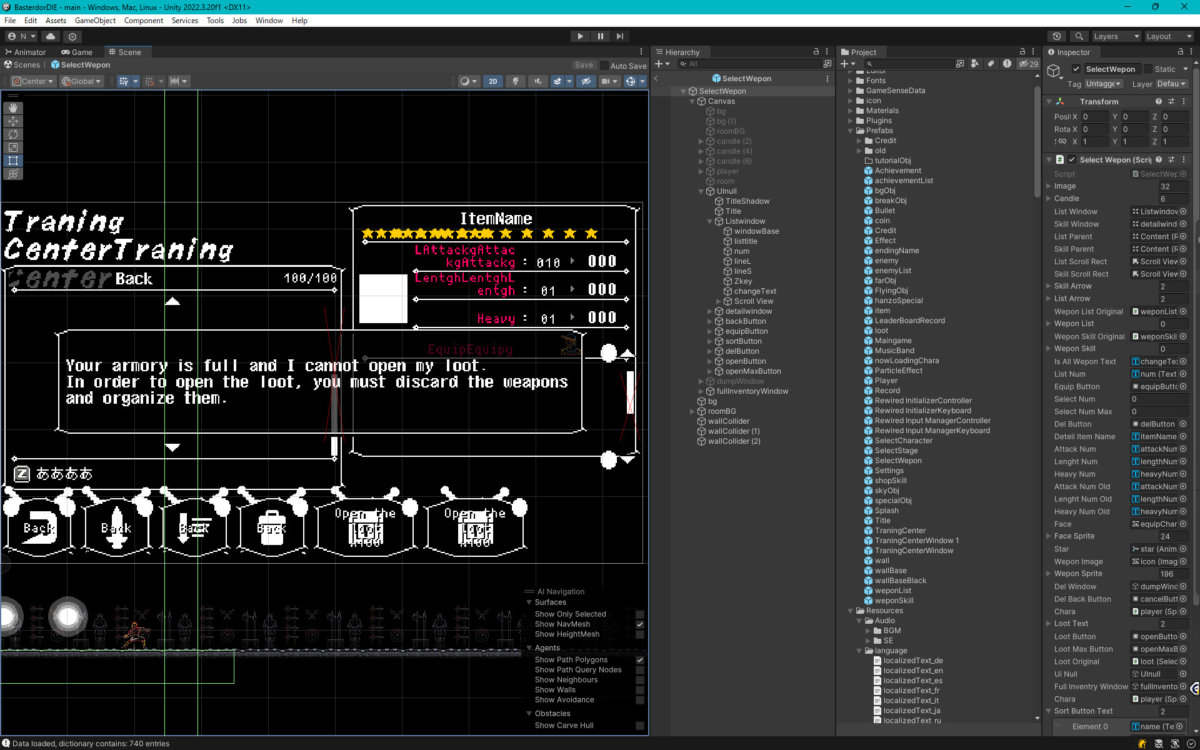Open the Unity cloud services icon
The width and height of the screenshot is (1200, 750).
(51, 36)
